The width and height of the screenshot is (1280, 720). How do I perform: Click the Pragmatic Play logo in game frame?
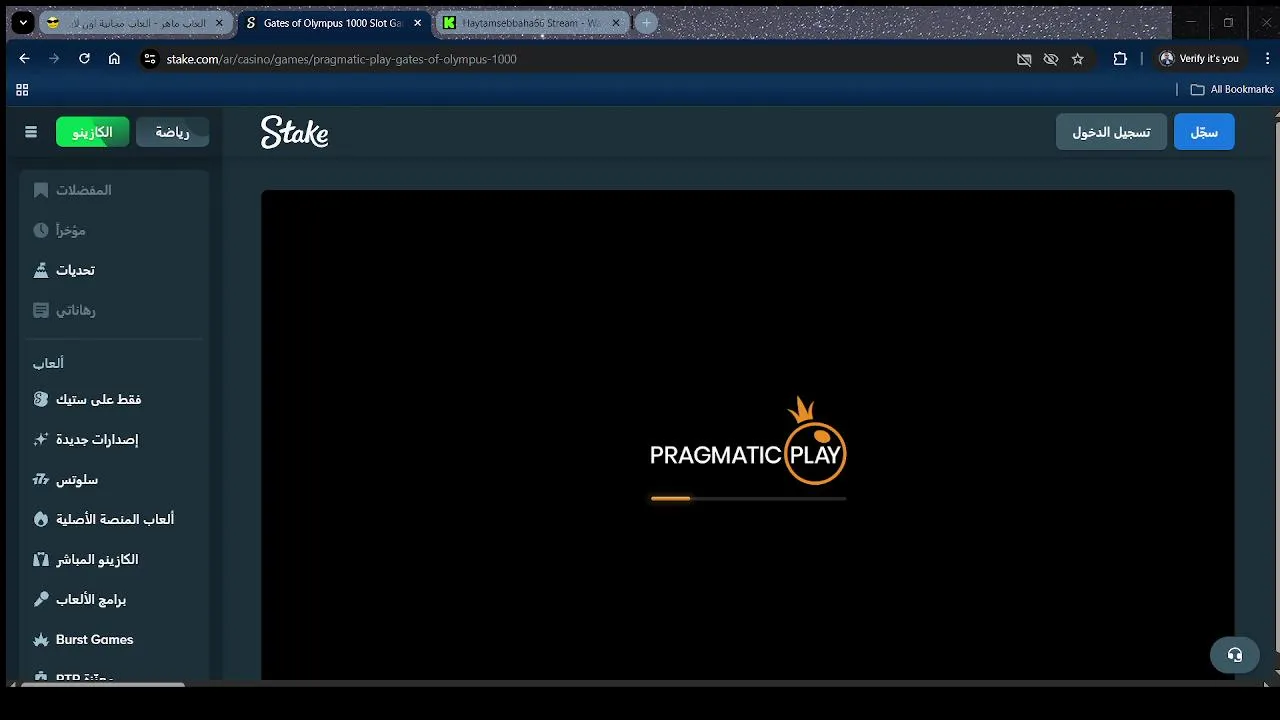pyautogui.click(x=748, y=441)
